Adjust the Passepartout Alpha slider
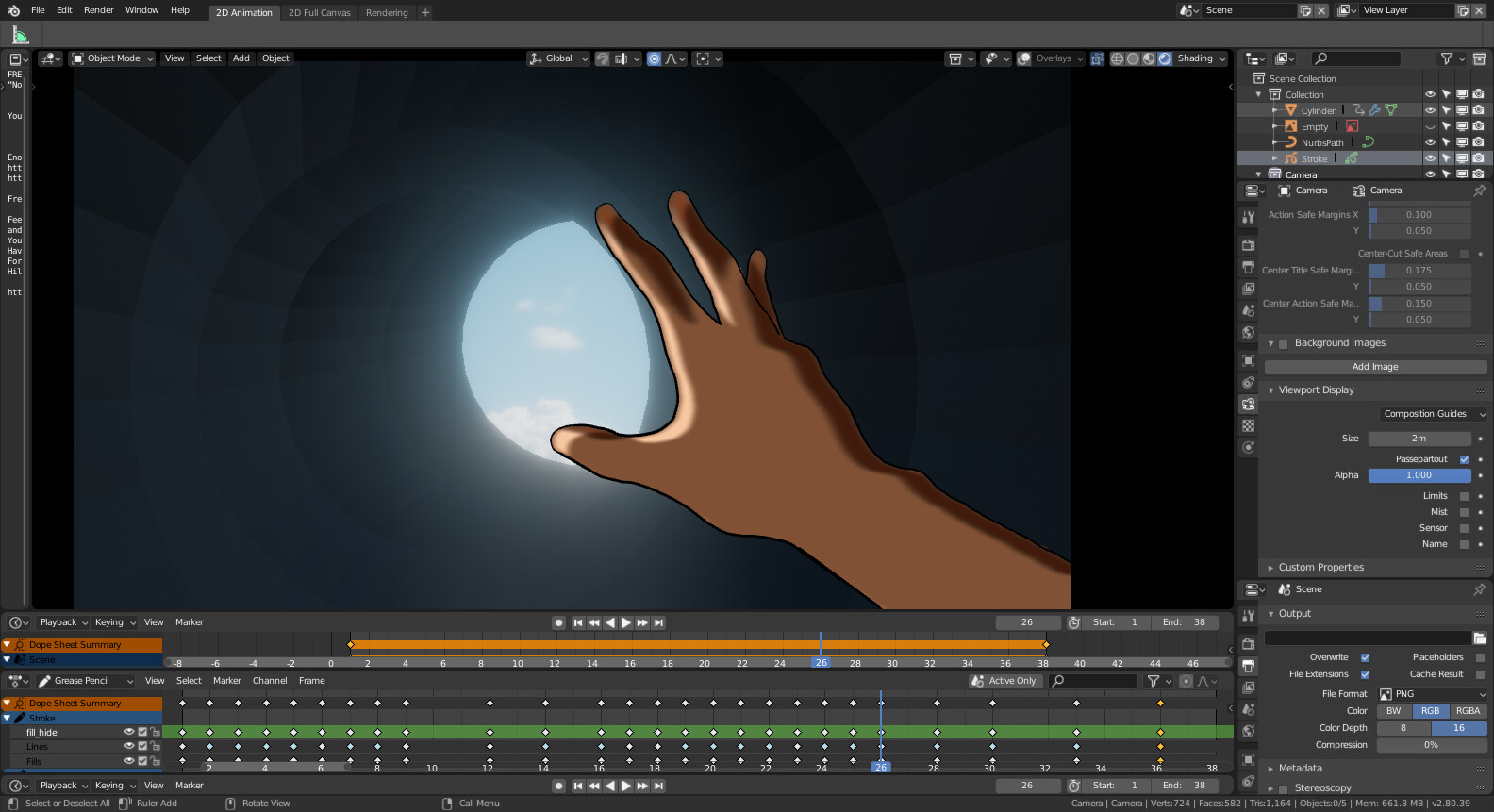Viewport: 1494px width, 812px height. (1419, 475)
